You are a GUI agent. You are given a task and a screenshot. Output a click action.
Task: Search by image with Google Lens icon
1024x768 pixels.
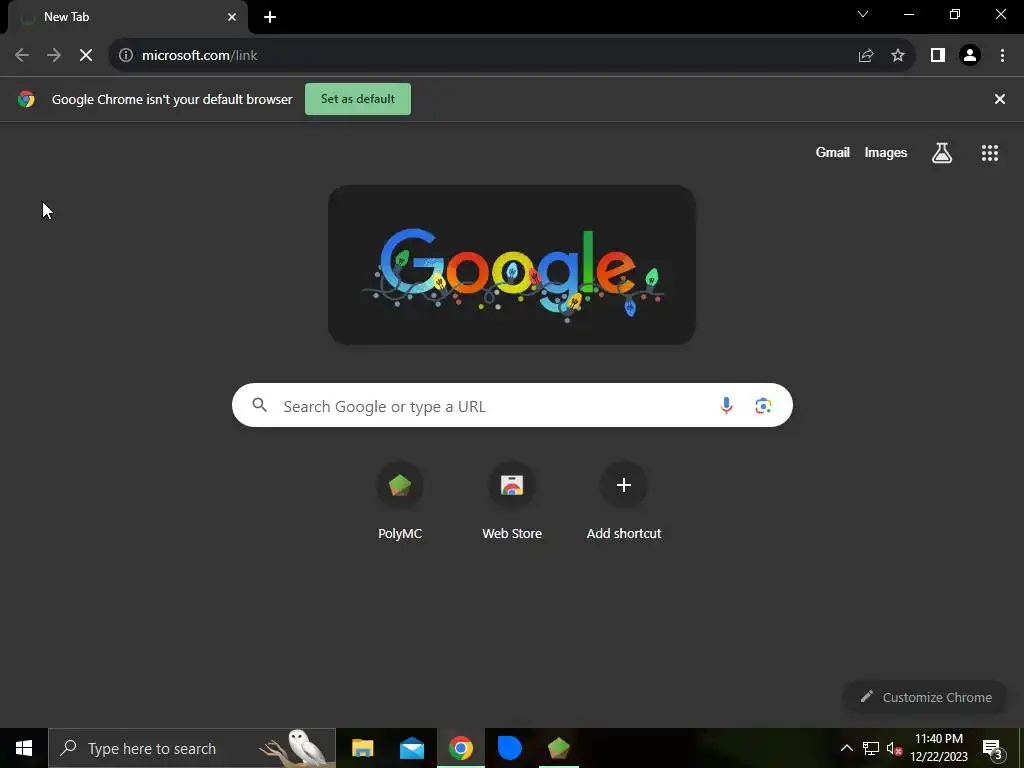coord(763,406)
